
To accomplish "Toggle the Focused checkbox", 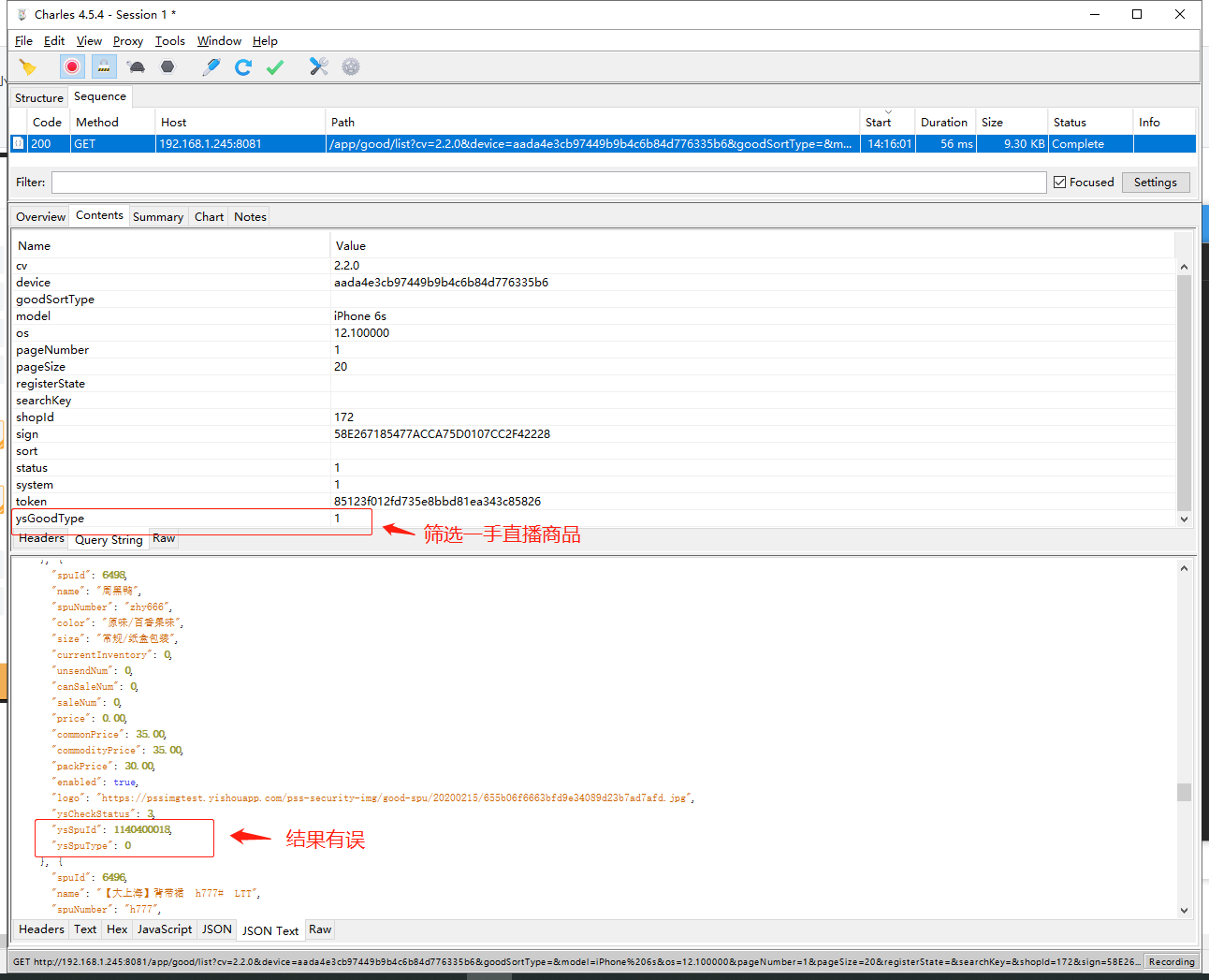I will (1059, 183).
